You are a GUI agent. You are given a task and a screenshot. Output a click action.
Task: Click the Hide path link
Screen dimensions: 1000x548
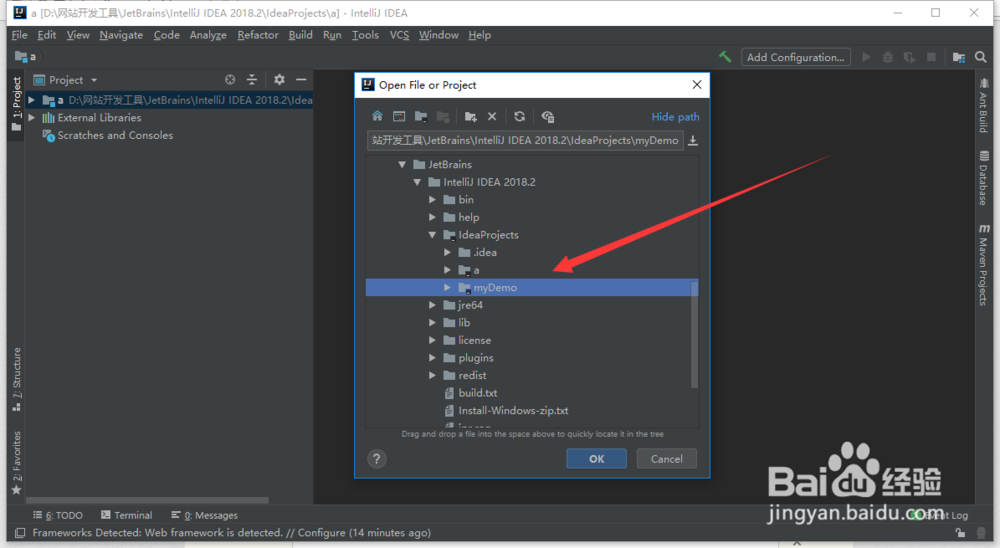coord(675,117)
